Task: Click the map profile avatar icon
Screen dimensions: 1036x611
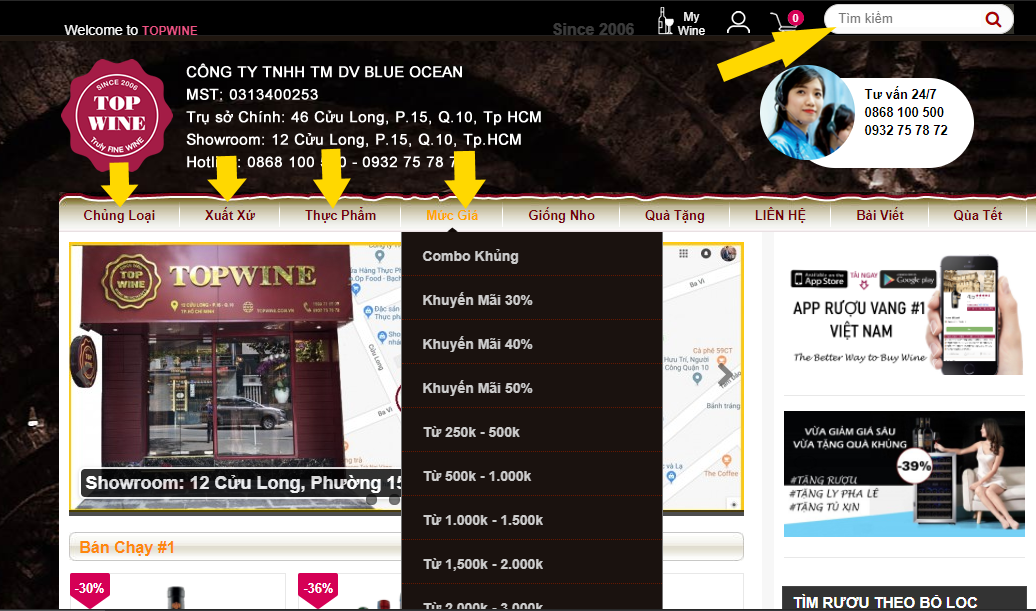Action: (x=728, y=254)
